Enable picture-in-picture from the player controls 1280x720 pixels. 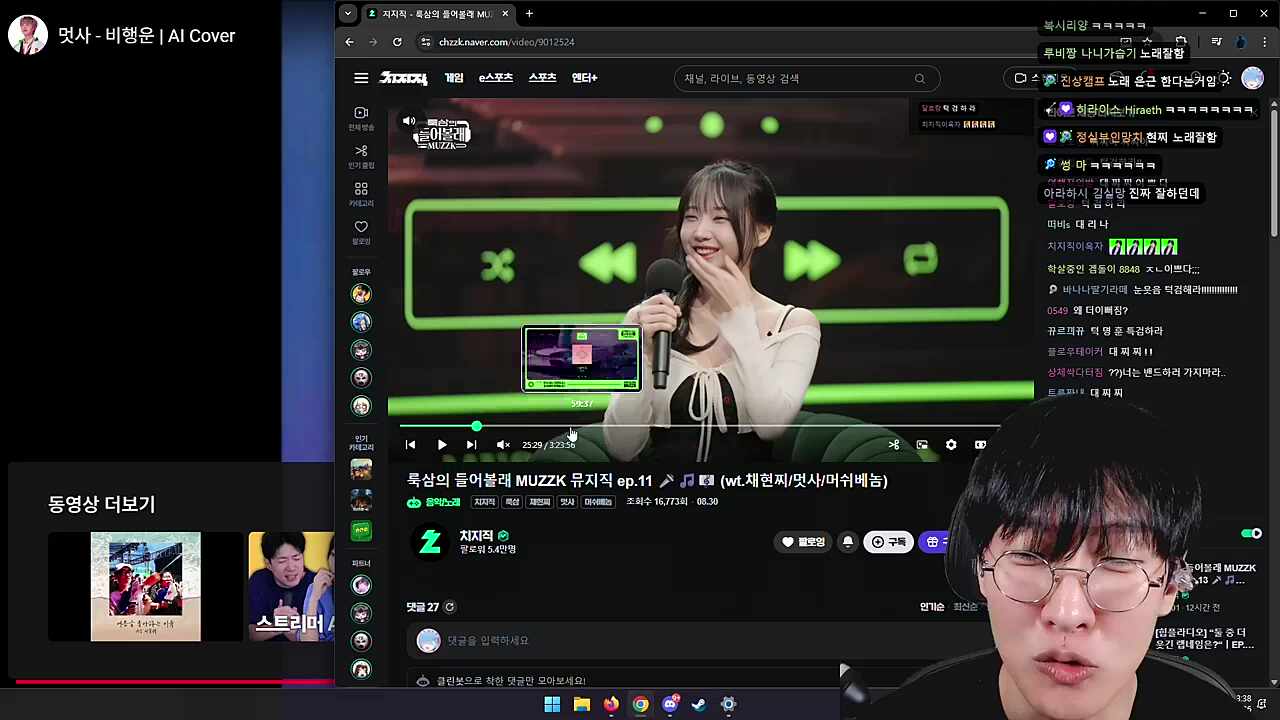921,444
